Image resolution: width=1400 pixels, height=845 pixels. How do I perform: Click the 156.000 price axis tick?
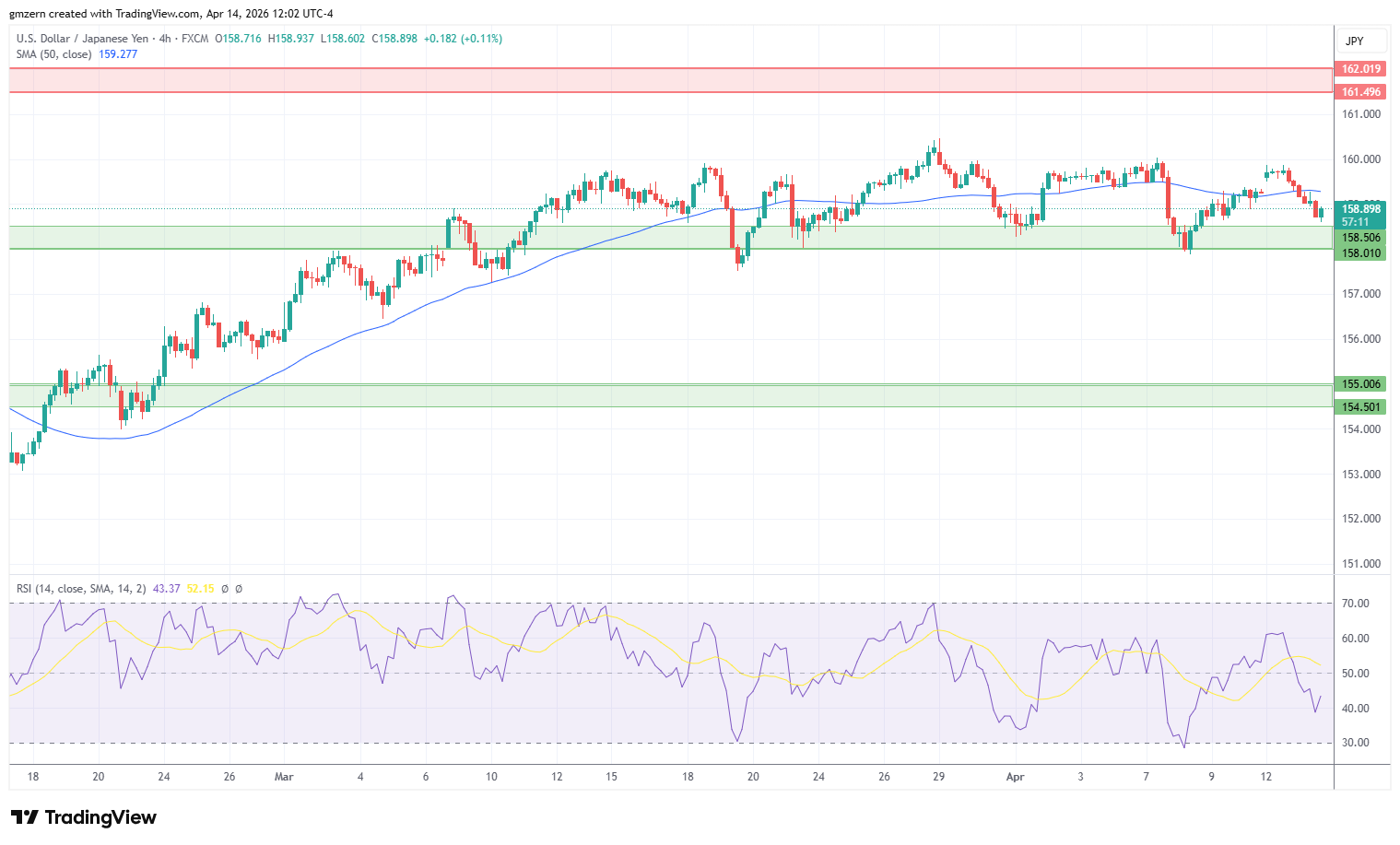pos(1361,339)
